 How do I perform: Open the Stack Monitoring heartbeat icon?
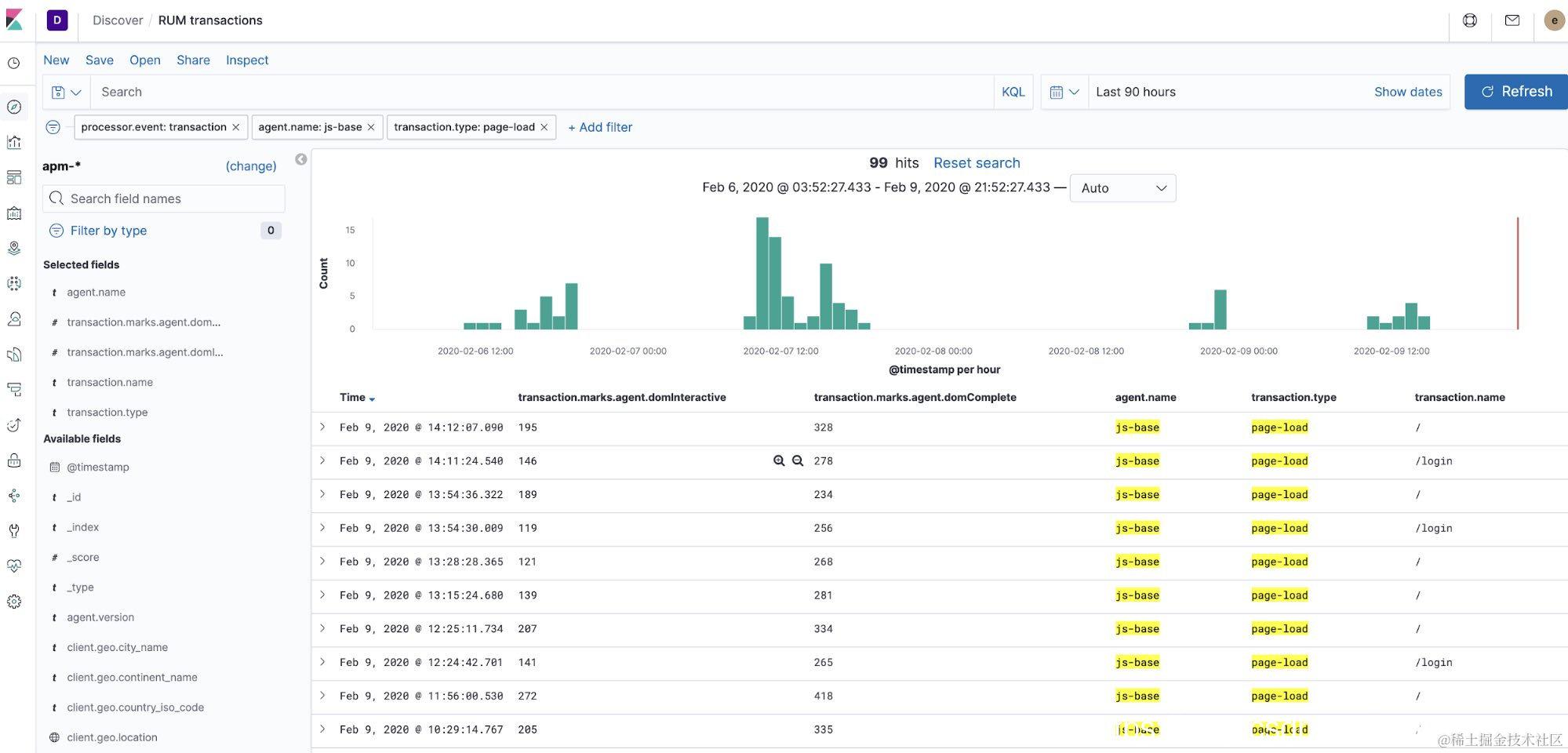tap(14, 566)
